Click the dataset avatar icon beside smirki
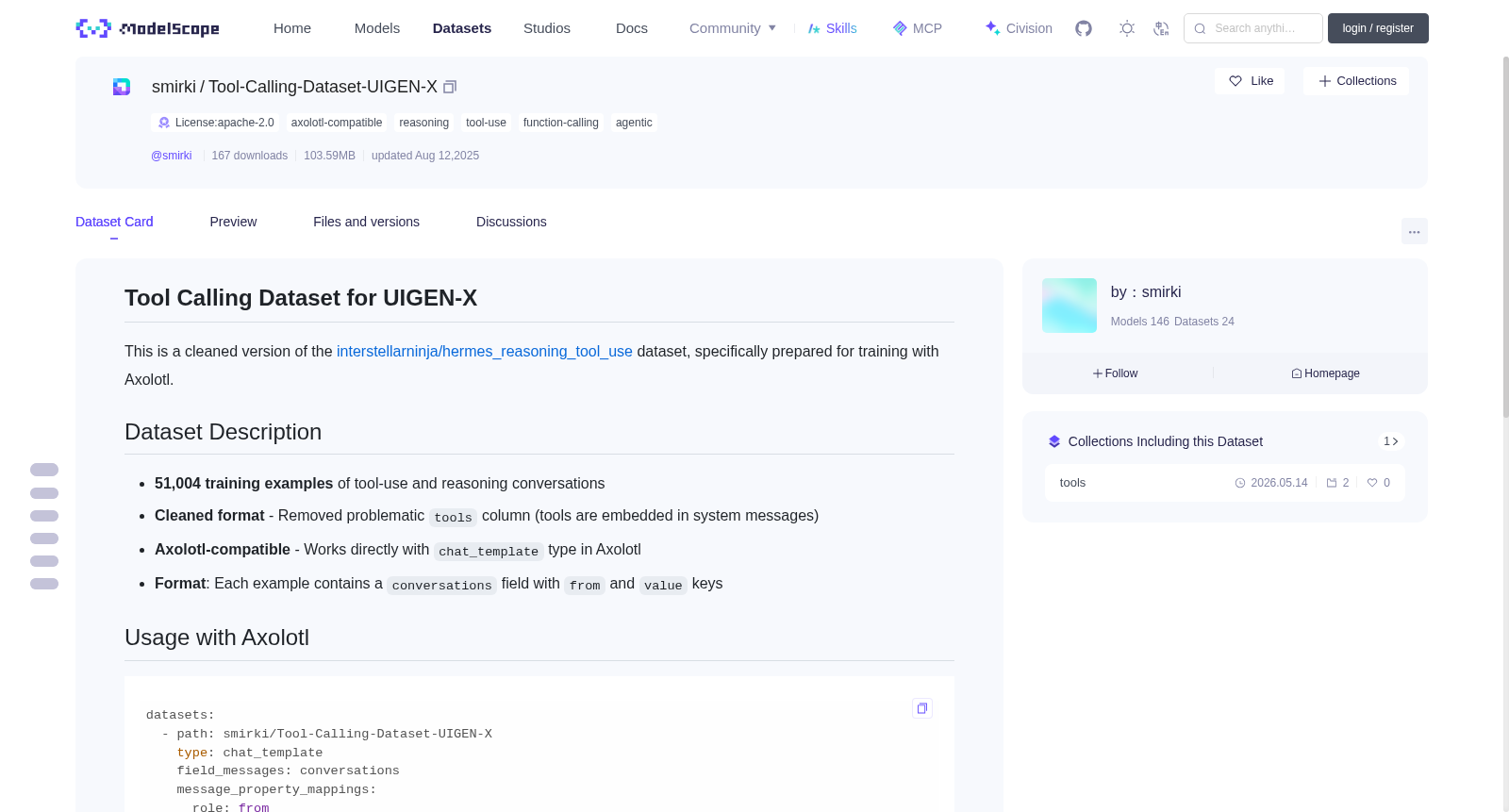 click(122, 87)
